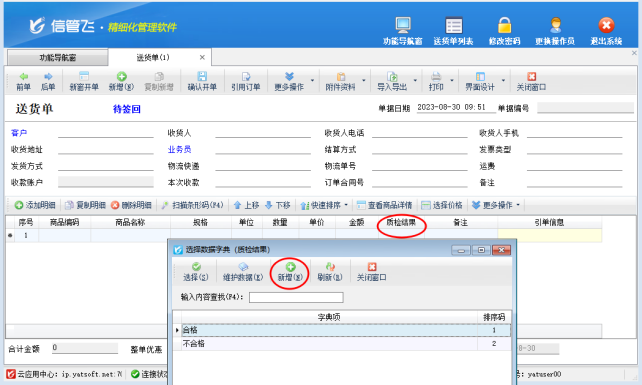The image size is (642, 385).
Task: Click the 客户 link label
Action: click(19, 133)
